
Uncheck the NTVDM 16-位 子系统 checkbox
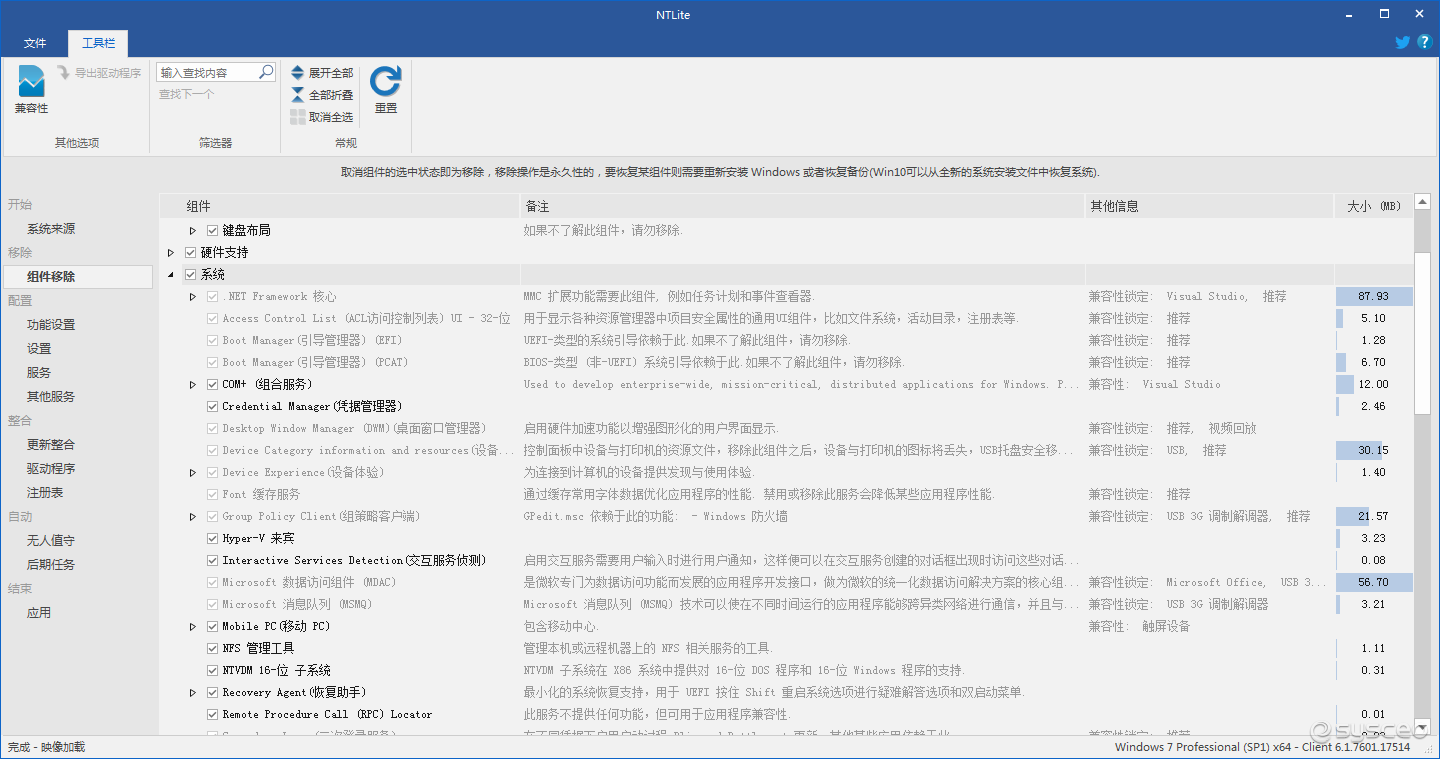pyautogui.click(x=212, y=671)
